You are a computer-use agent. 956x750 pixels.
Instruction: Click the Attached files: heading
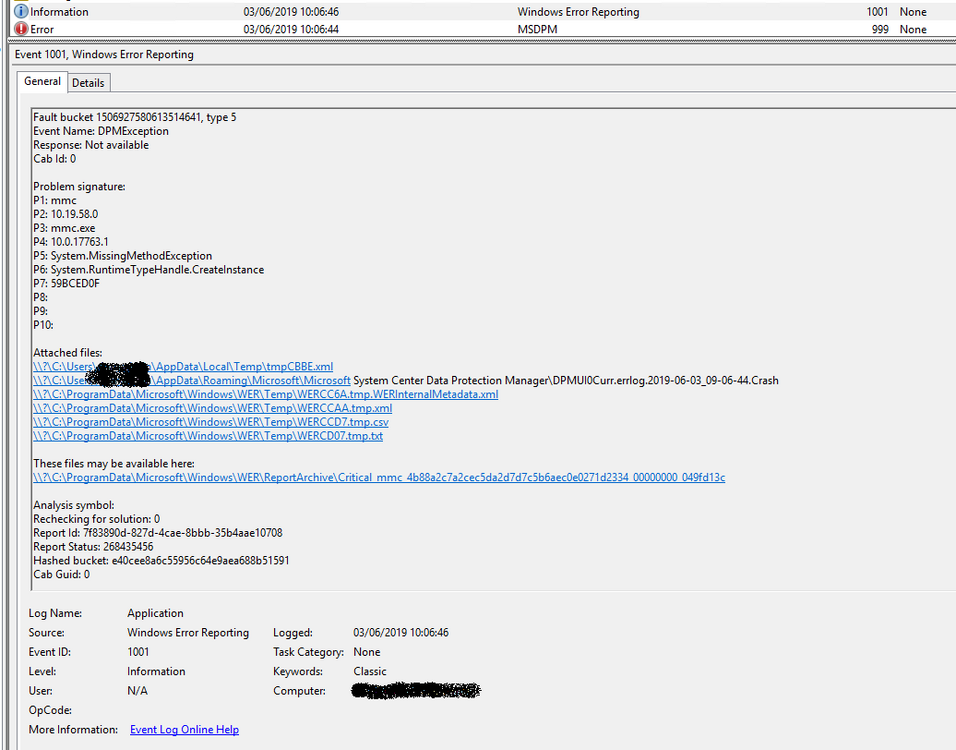tap(68, 353)
